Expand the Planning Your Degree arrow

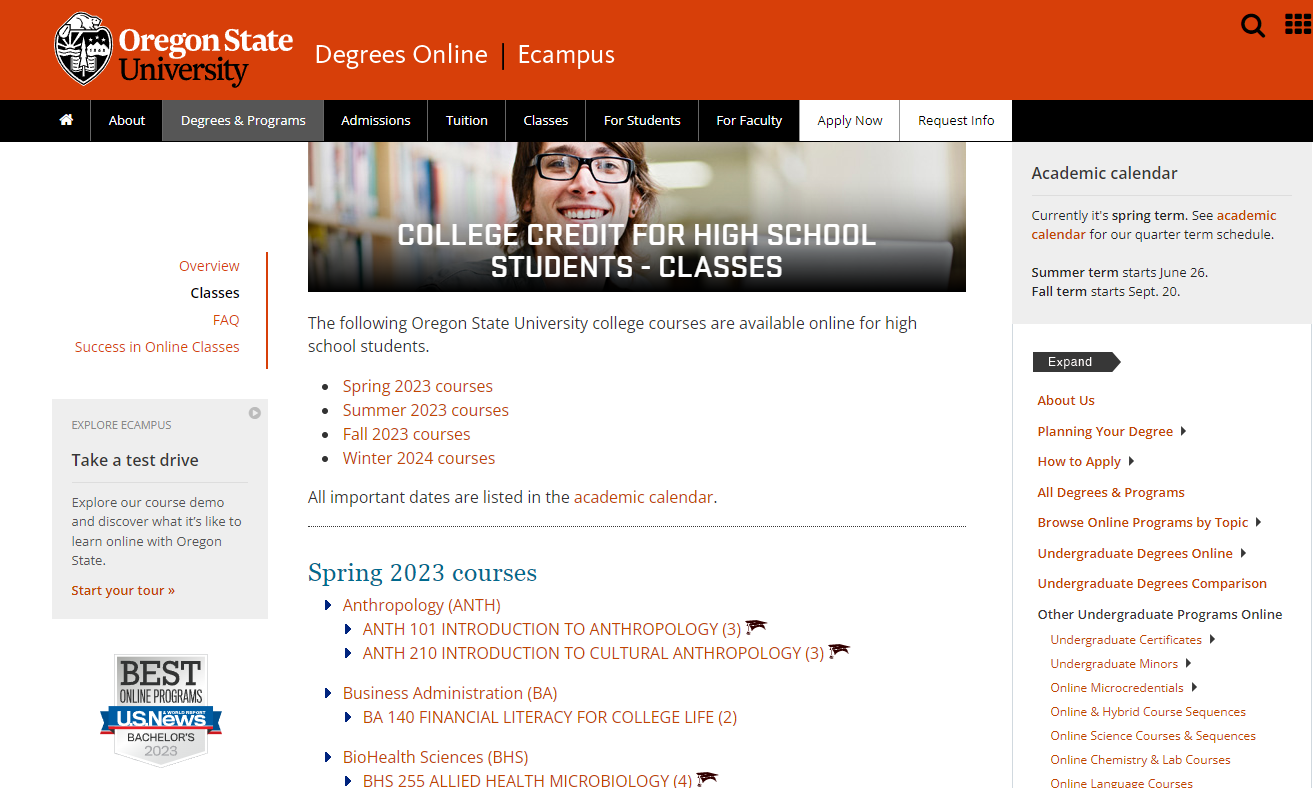pos(1184,431)
